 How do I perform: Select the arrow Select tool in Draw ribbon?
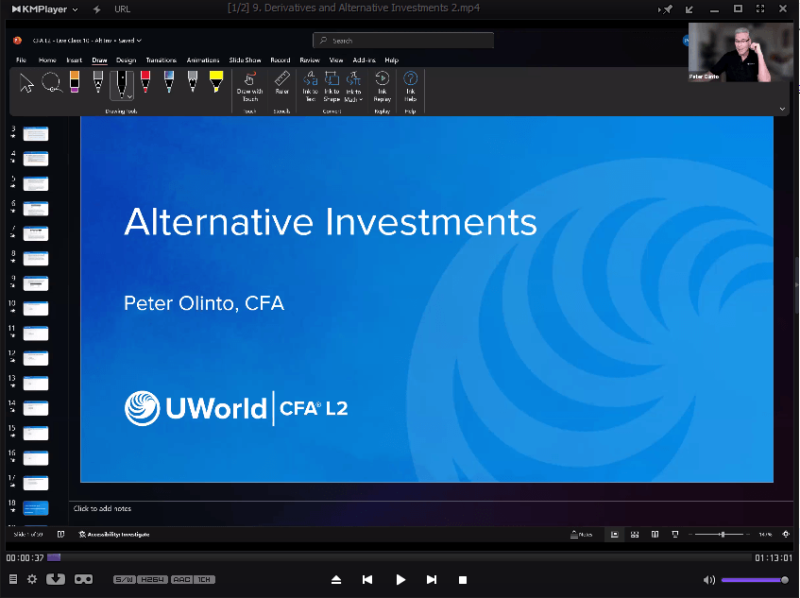pos(27,83)
